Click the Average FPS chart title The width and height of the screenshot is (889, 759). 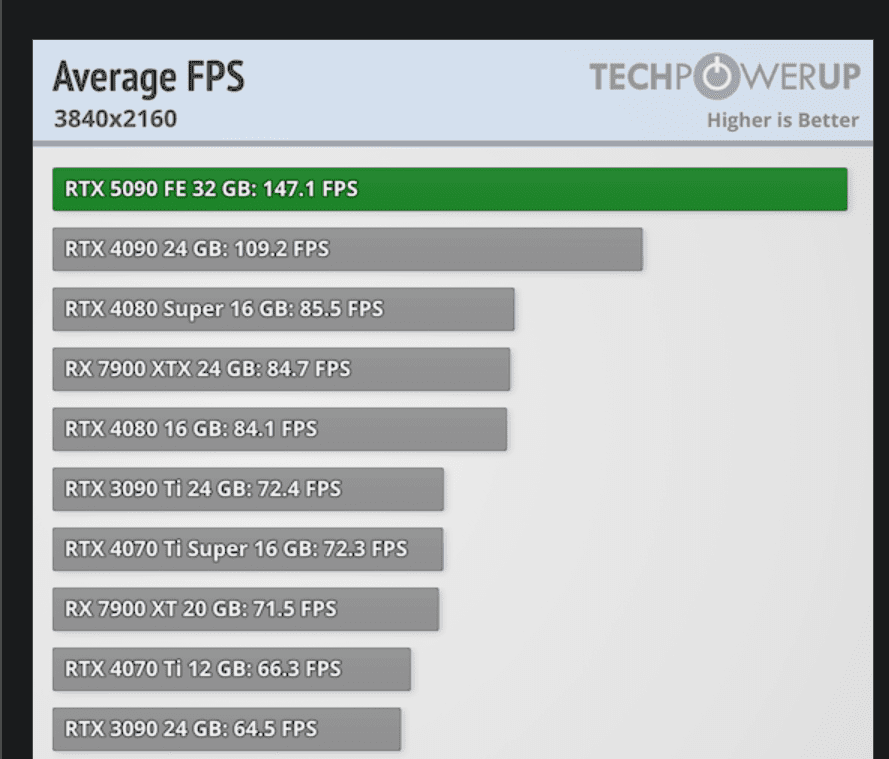pyautogui.click(x=148, y=77)
